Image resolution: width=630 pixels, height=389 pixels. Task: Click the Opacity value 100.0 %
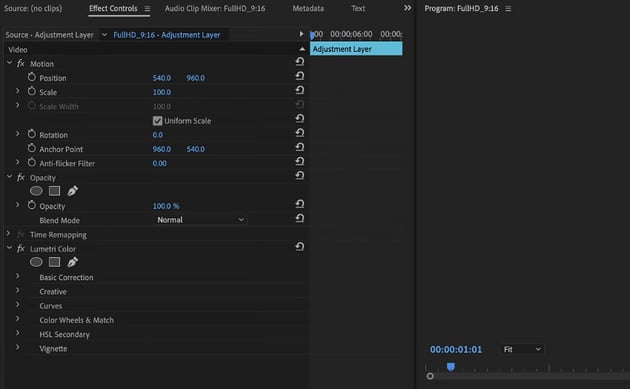click(166, 206)
